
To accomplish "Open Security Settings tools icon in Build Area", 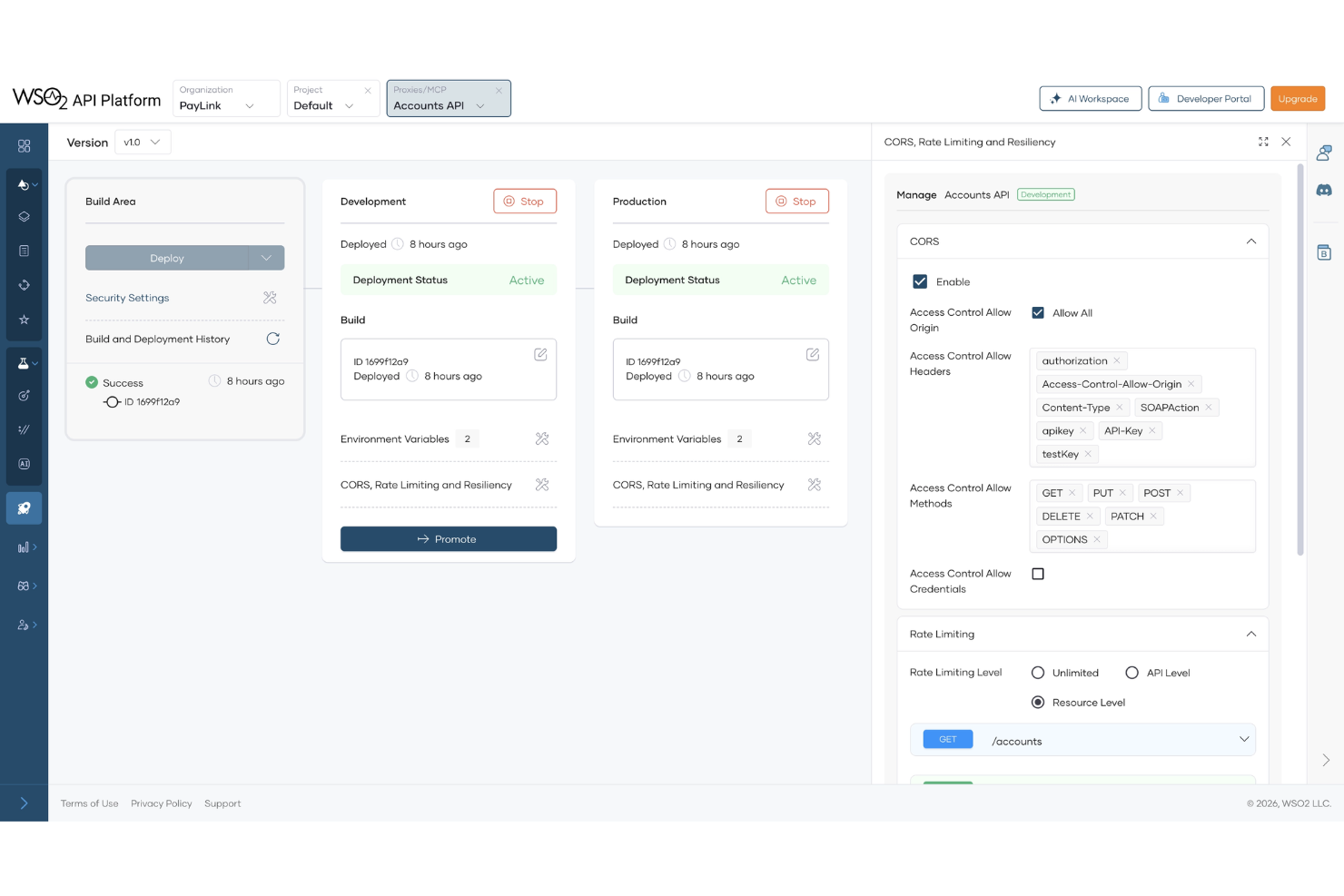I will pyautogui.click(x=270, y=298).
